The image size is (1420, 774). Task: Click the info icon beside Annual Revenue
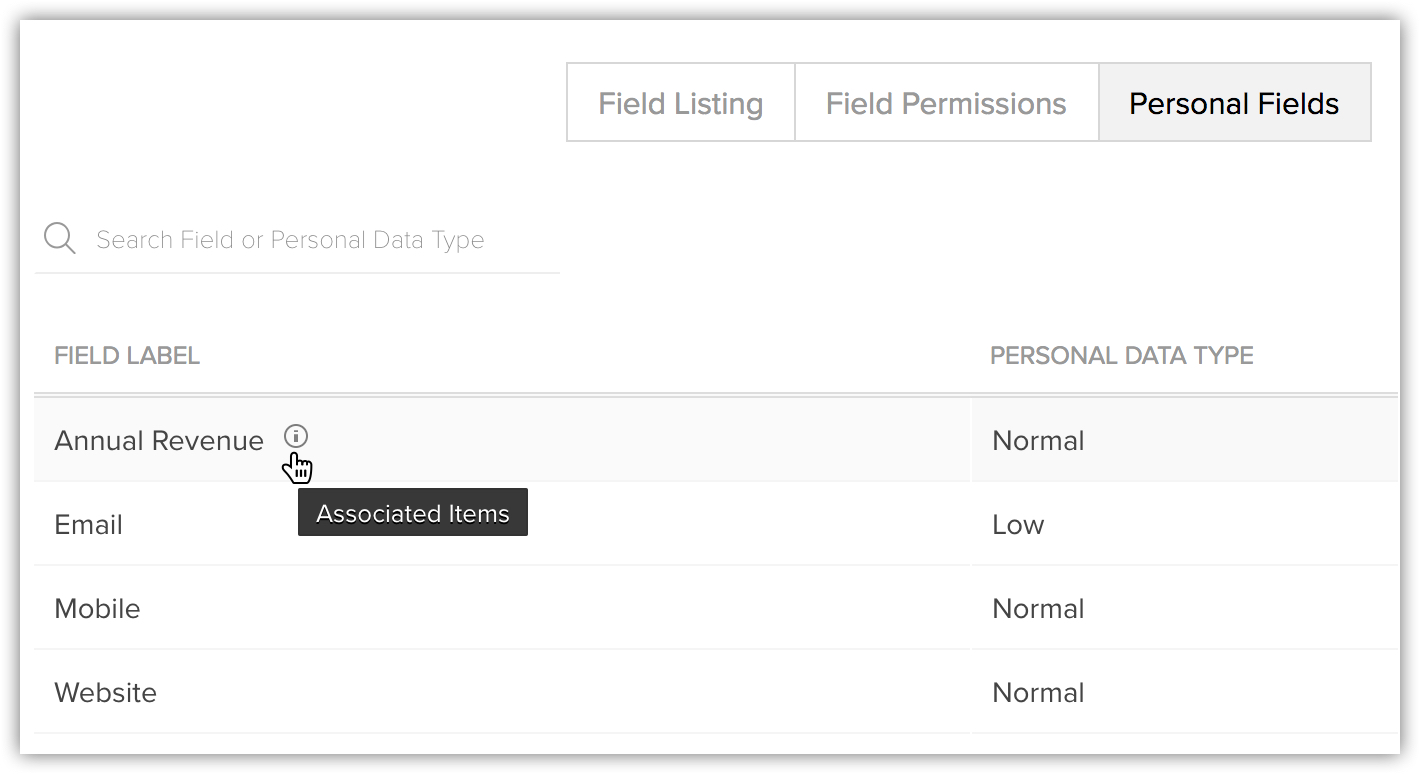[x=296, y=436]
